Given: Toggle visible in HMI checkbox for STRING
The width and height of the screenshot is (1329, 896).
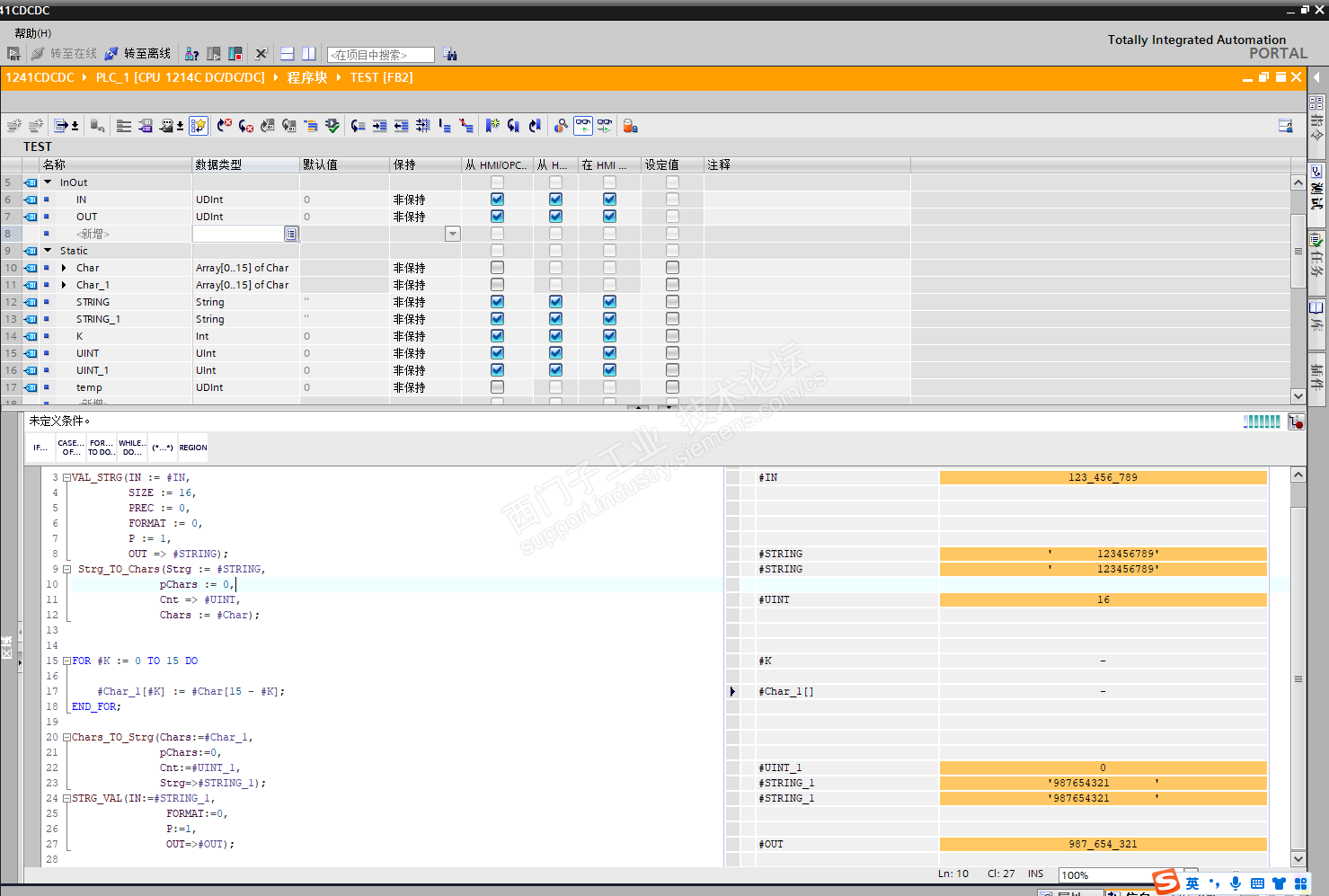Looking at the screenshot, I should (609, 302).
